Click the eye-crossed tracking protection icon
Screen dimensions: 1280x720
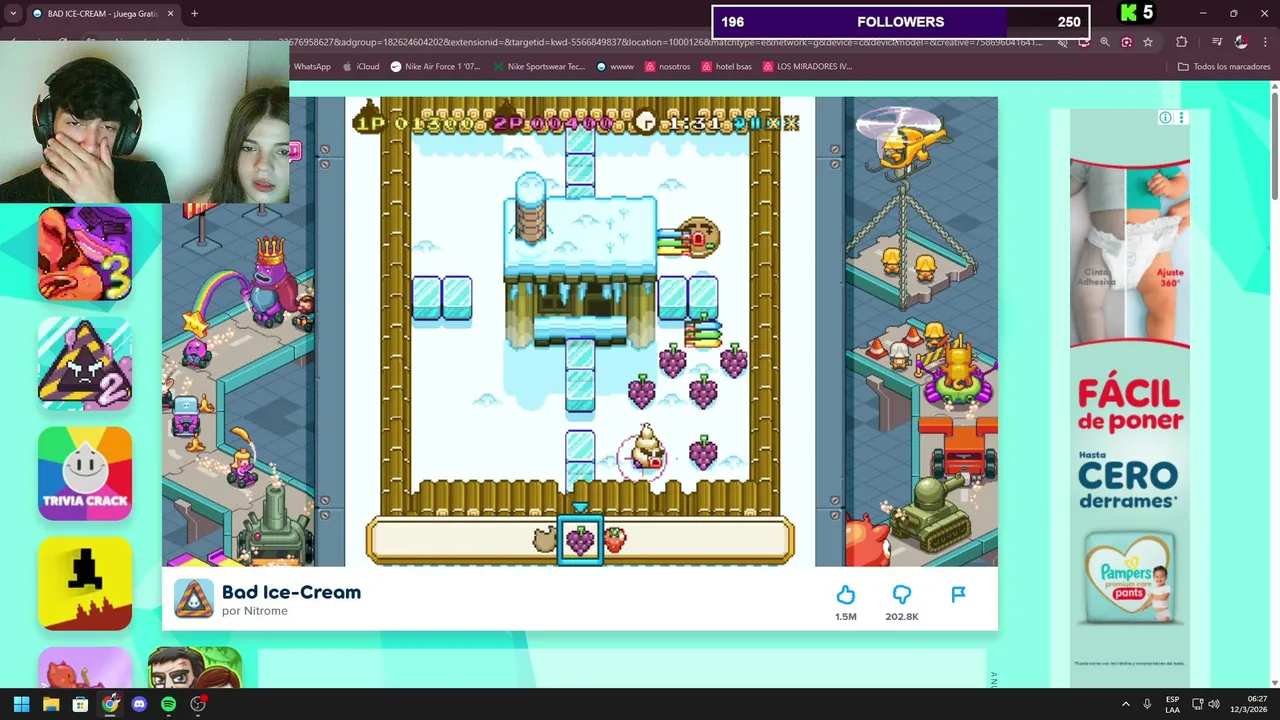1062,42
